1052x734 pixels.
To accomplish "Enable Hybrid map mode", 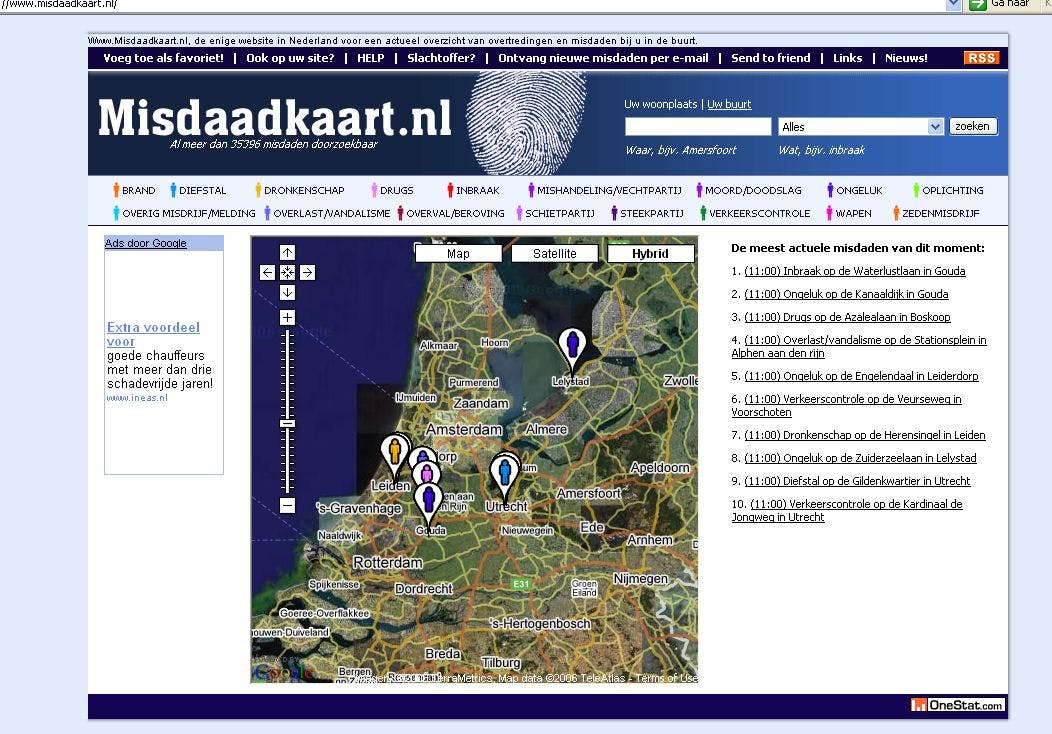I will click(651, 253).
